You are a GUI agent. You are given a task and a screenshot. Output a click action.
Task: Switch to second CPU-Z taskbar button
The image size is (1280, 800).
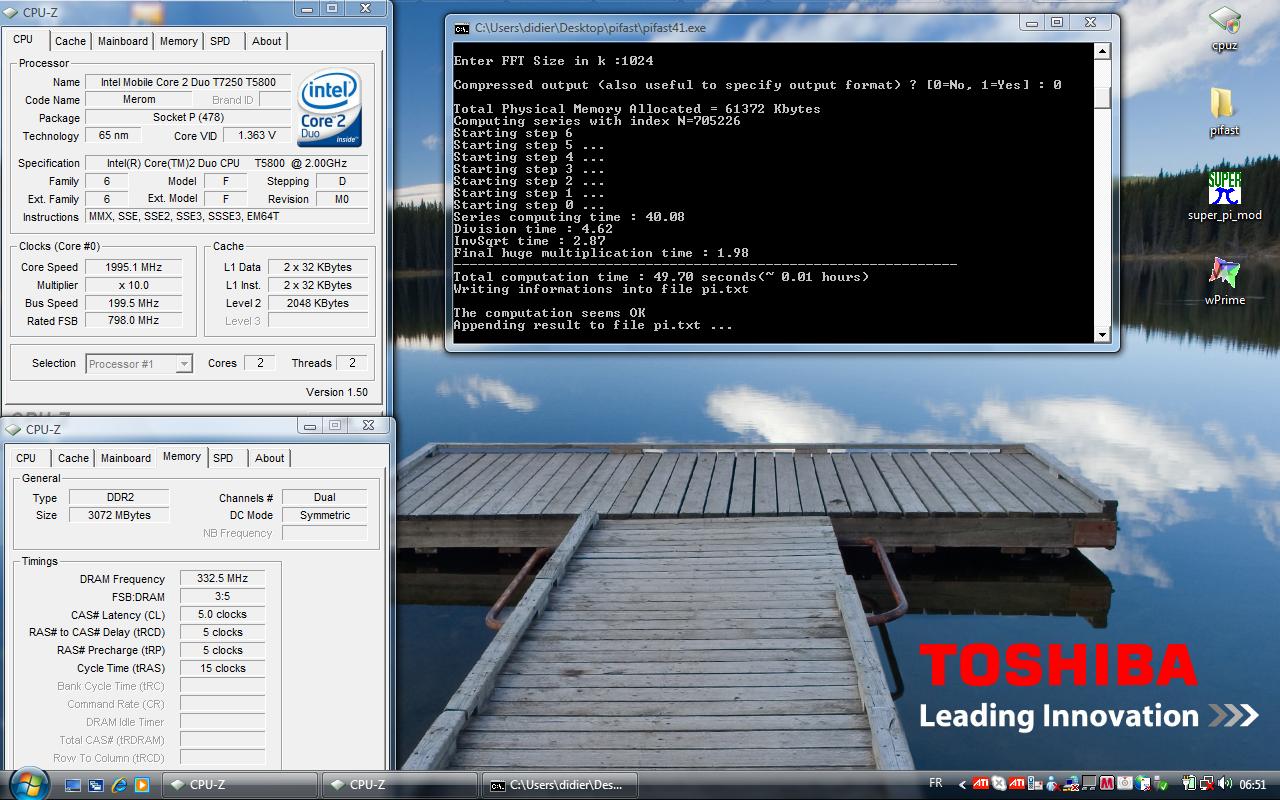[x=398, y=785]
